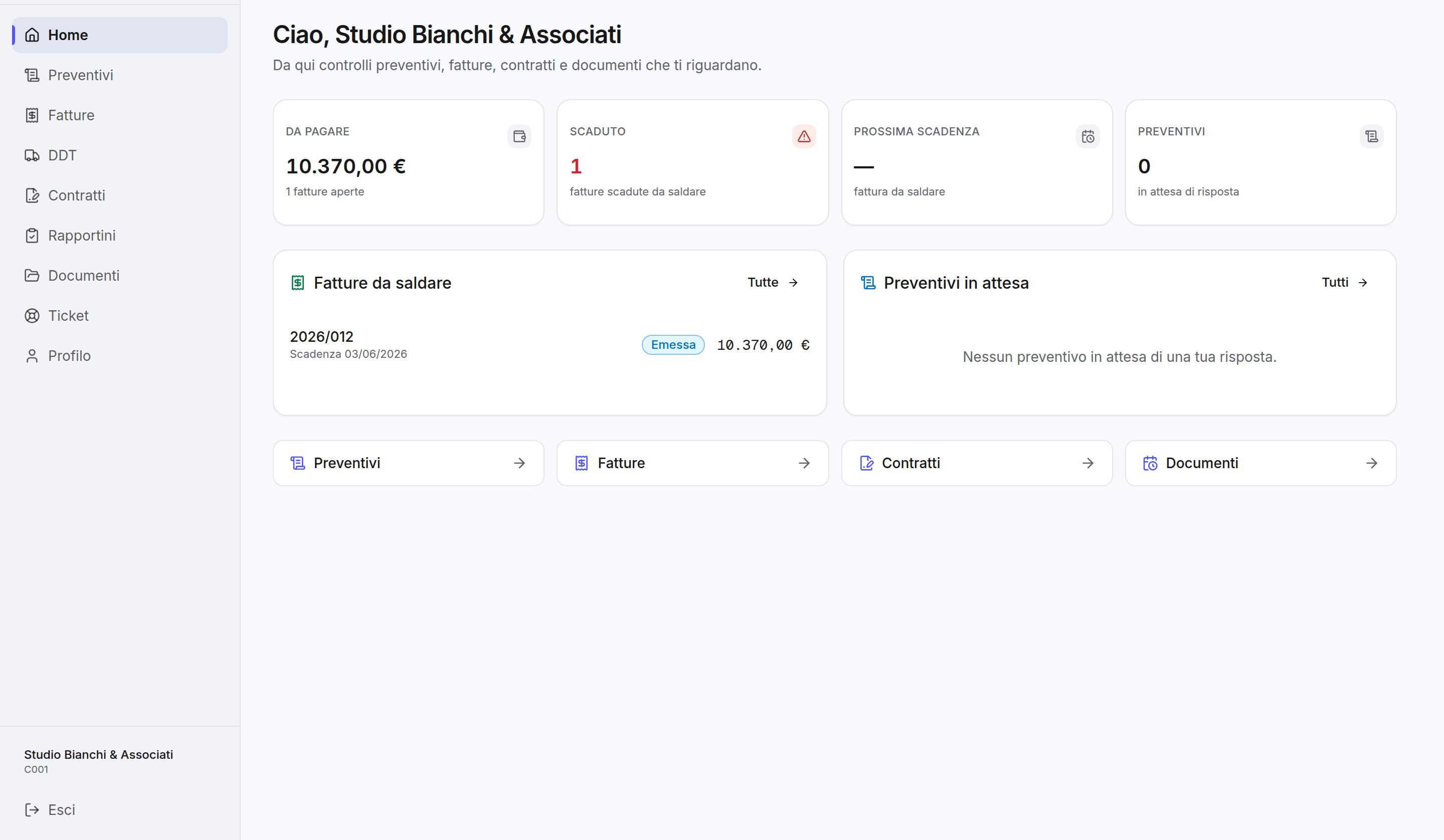Click the calendar-clock icon in Prossima Scadenza card
The image size is (1444, 840).
1088,136
